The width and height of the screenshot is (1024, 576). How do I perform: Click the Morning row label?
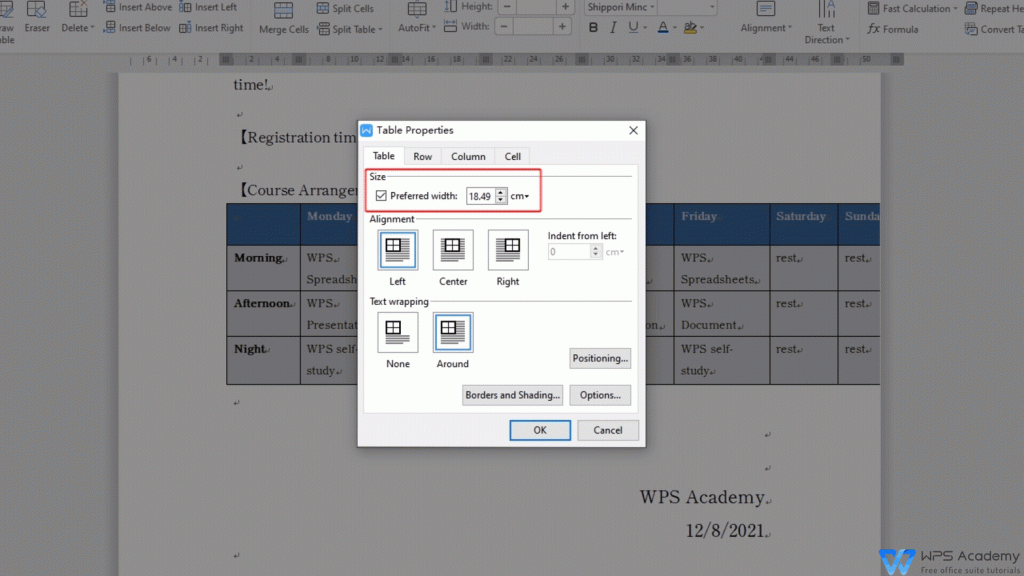coord(258,258)
